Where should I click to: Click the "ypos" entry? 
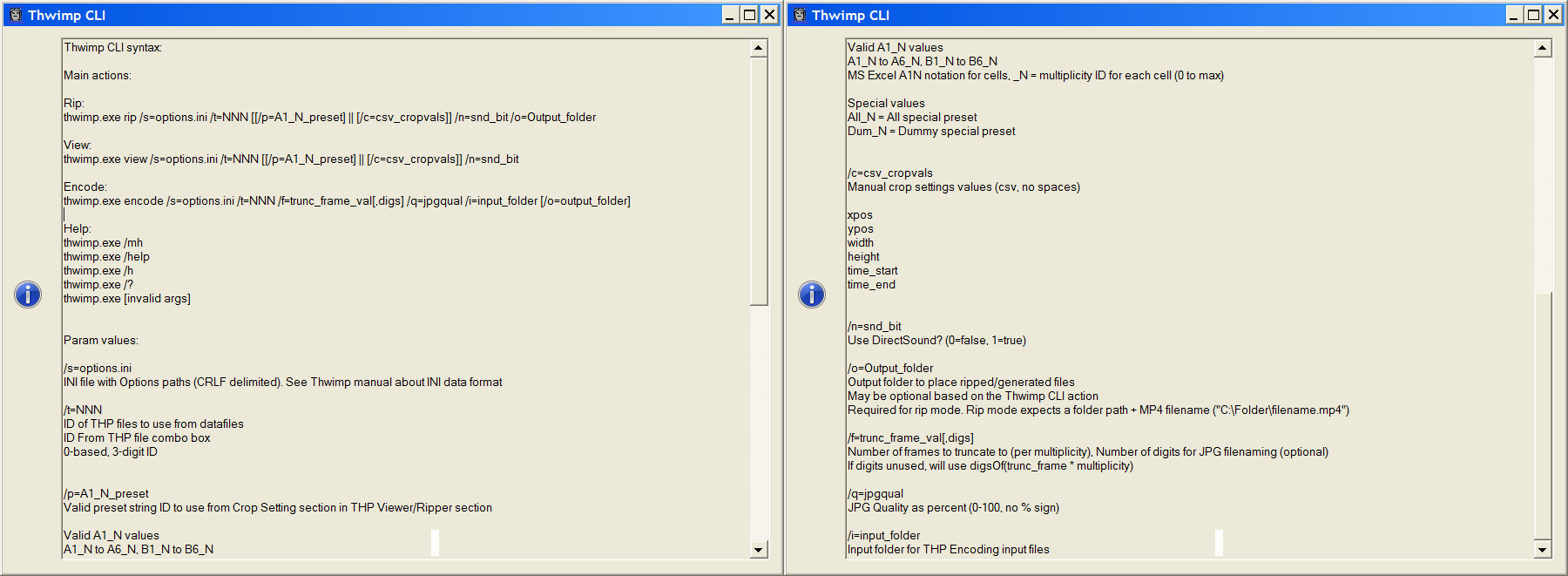(x=861, y=229)
